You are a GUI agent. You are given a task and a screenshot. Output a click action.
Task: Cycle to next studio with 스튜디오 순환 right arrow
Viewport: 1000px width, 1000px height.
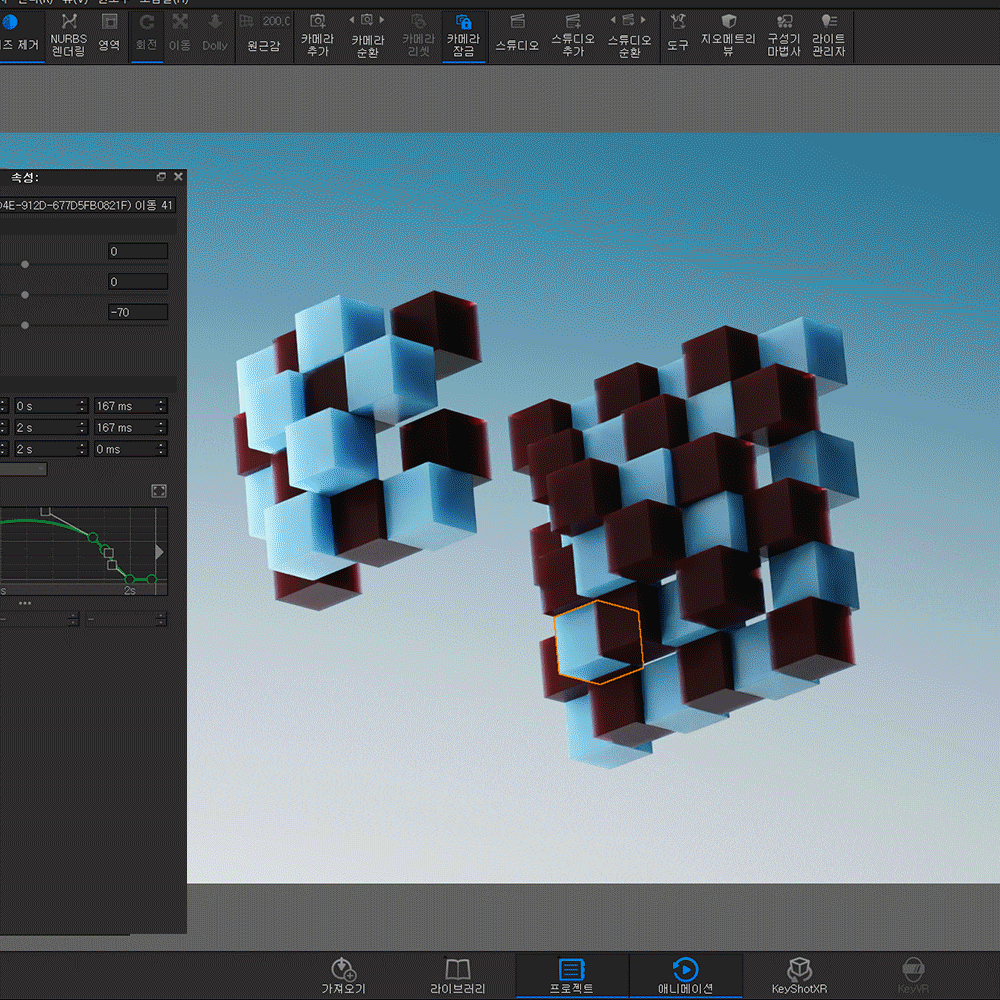643,20
